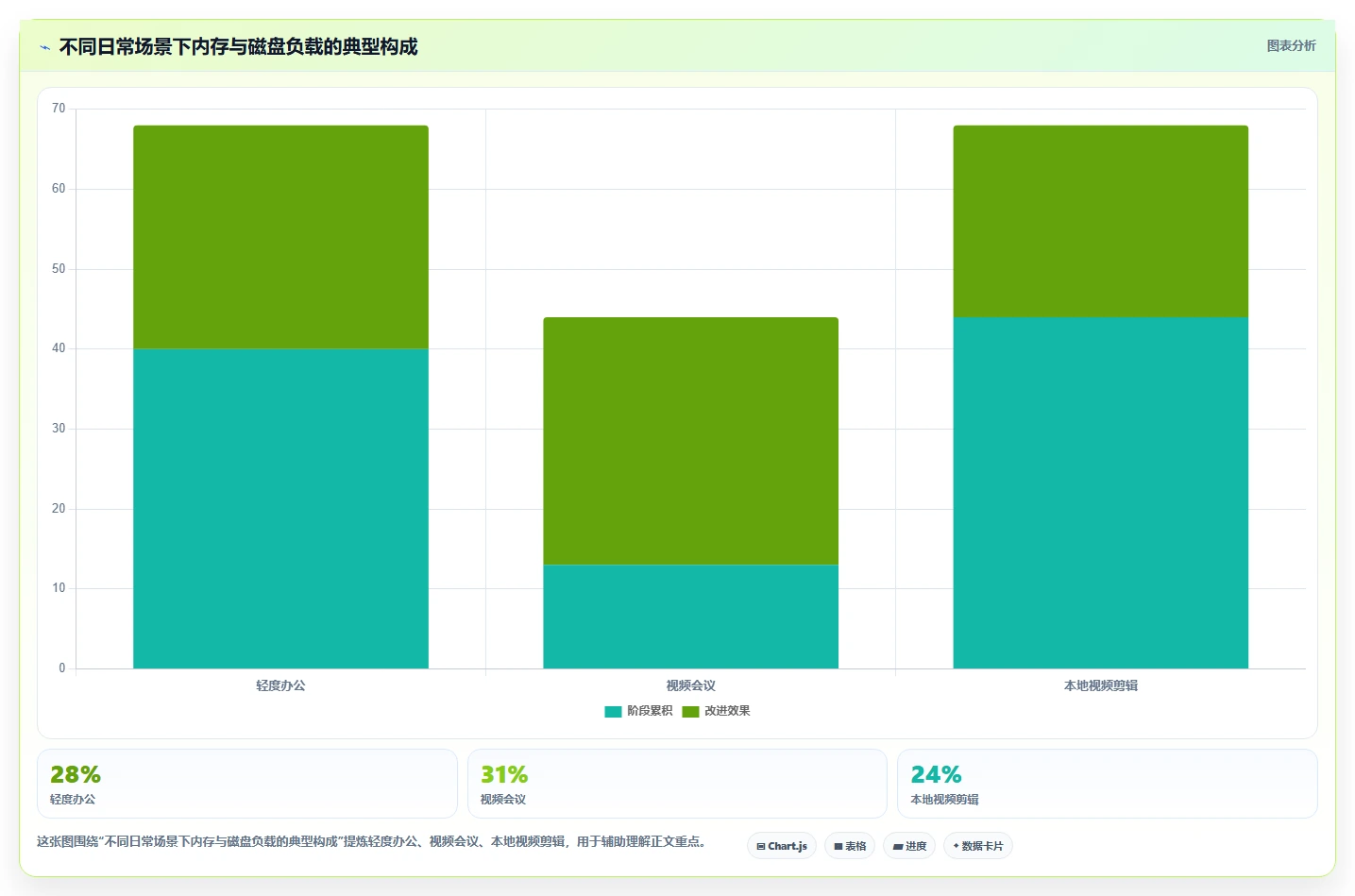Click the green bar segment for 本地视频剪辑

click(x=1100, y=221)
